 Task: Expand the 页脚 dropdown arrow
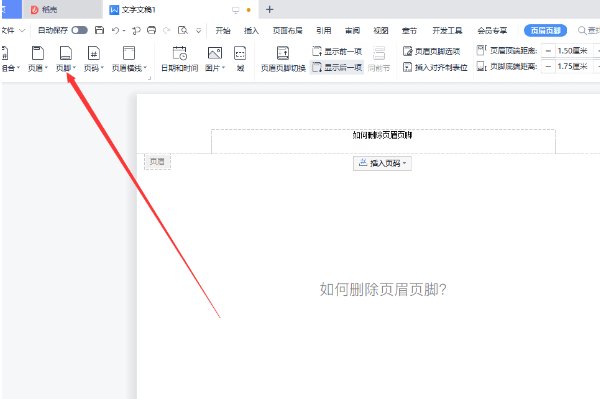(x=74, y=68)
